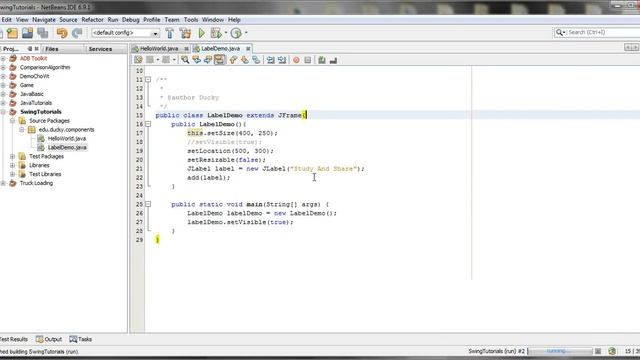Select HelloWorld.java in project tree

tap(67, 138)
